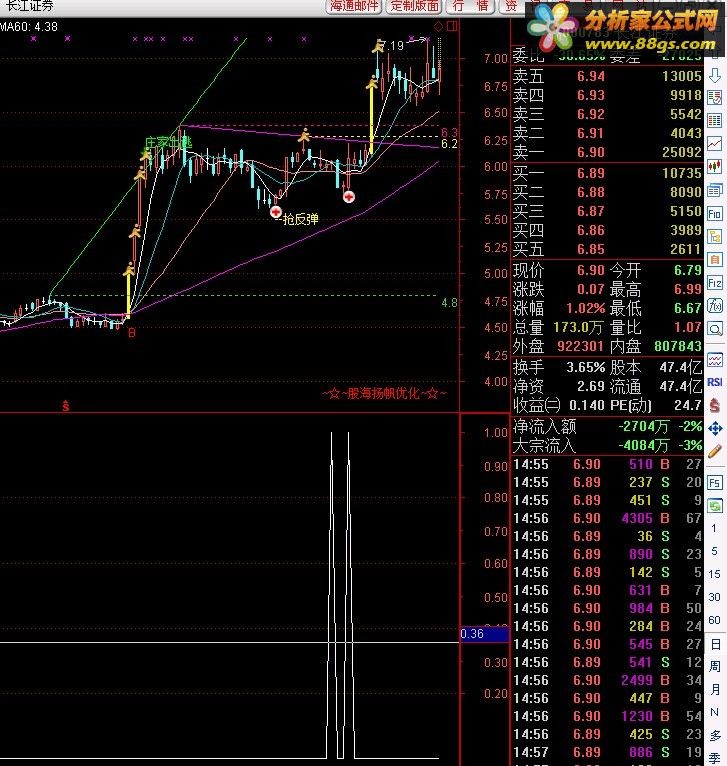This screenshot has height=766, width=727.
Task: Click the red panel split icon atop chart
Action: [x=452, y=26]
